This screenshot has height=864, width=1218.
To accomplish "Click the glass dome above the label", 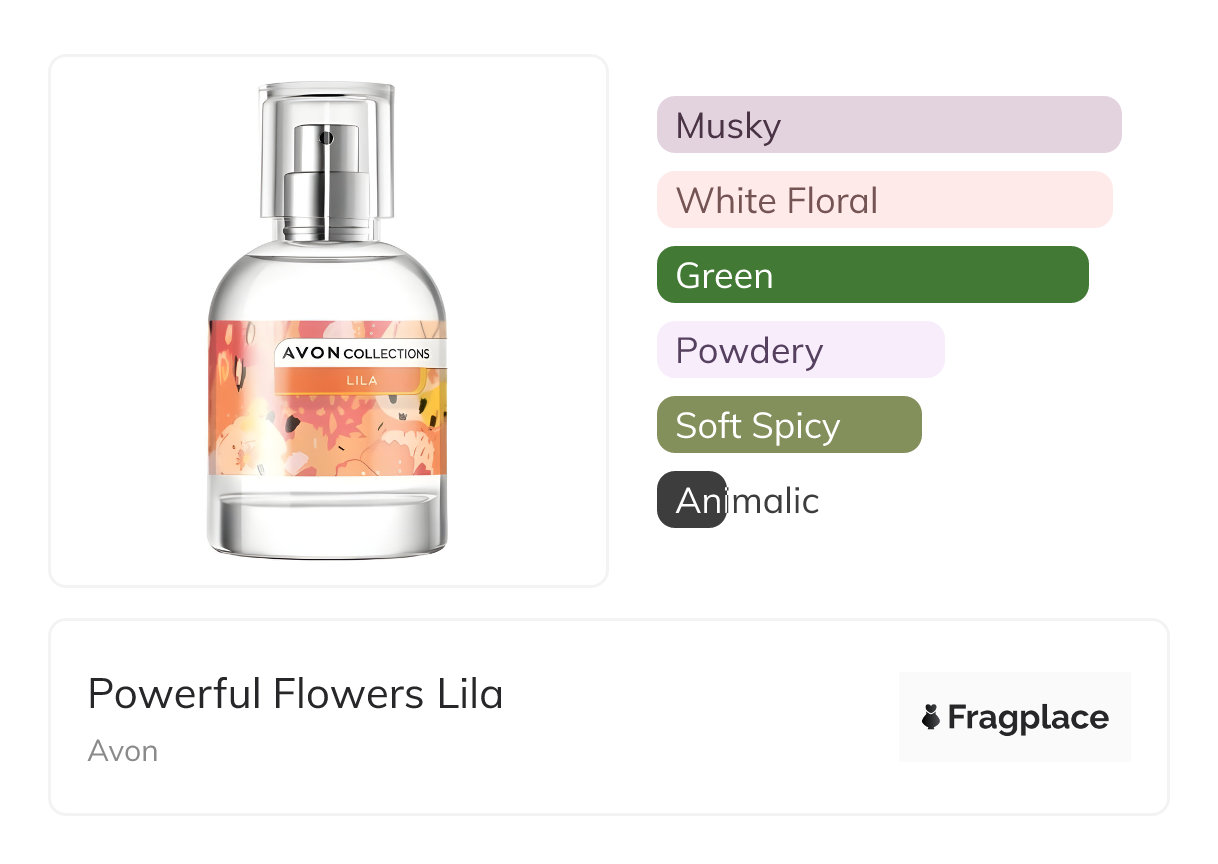I will coord(327,280).
